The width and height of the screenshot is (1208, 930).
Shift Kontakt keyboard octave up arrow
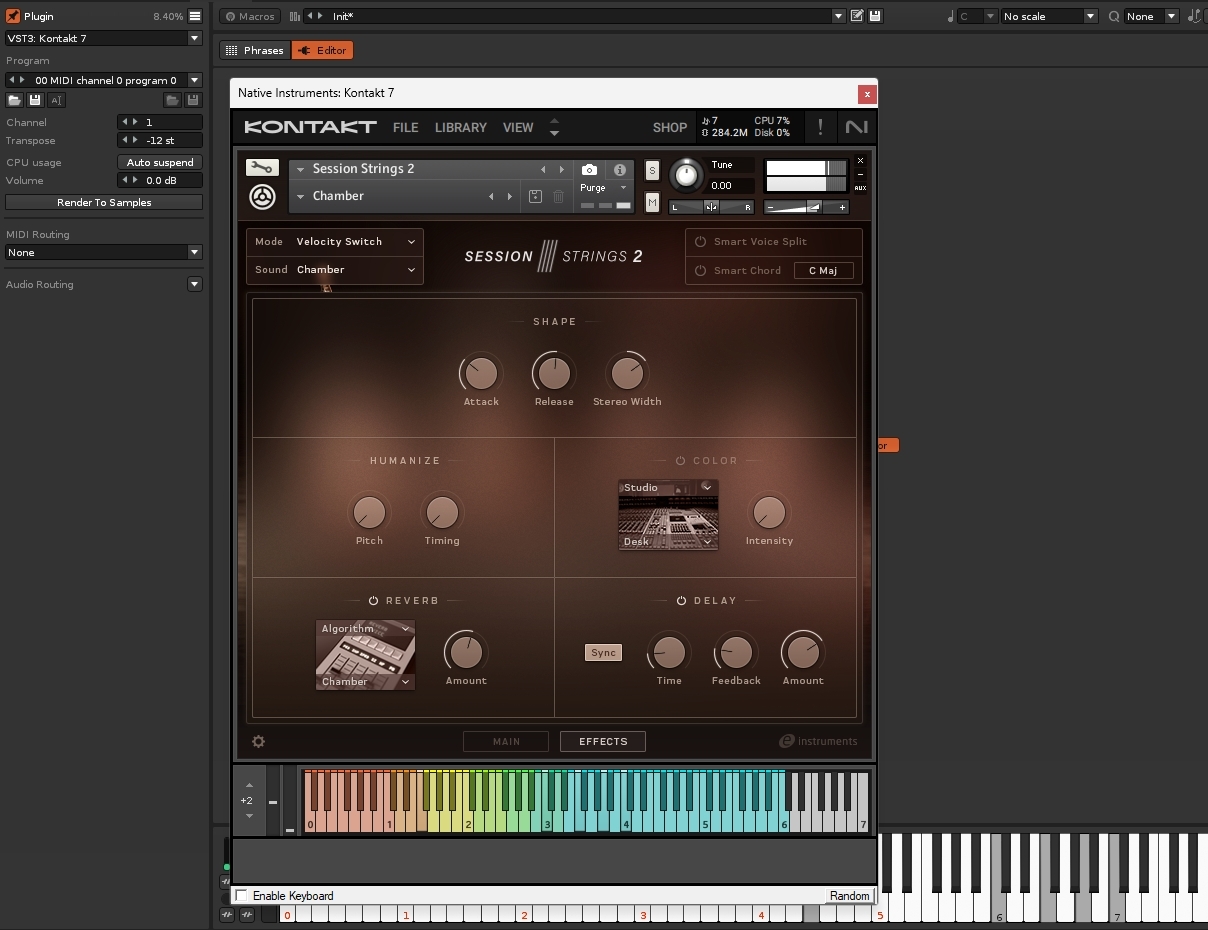click(249, 784)
